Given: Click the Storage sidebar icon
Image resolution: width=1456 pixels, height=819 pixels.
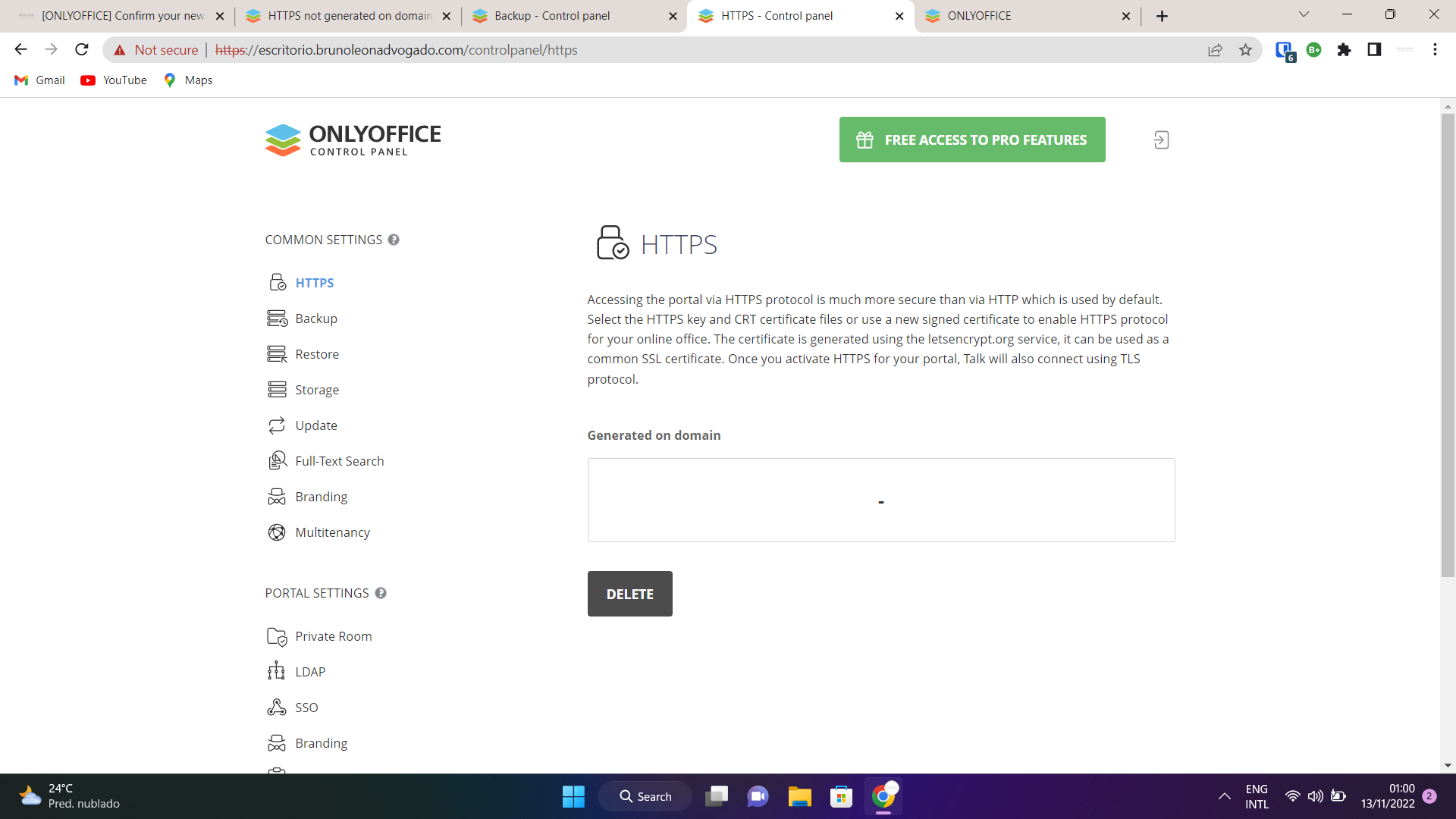Looking at the screenshot, I should [278, 390].
